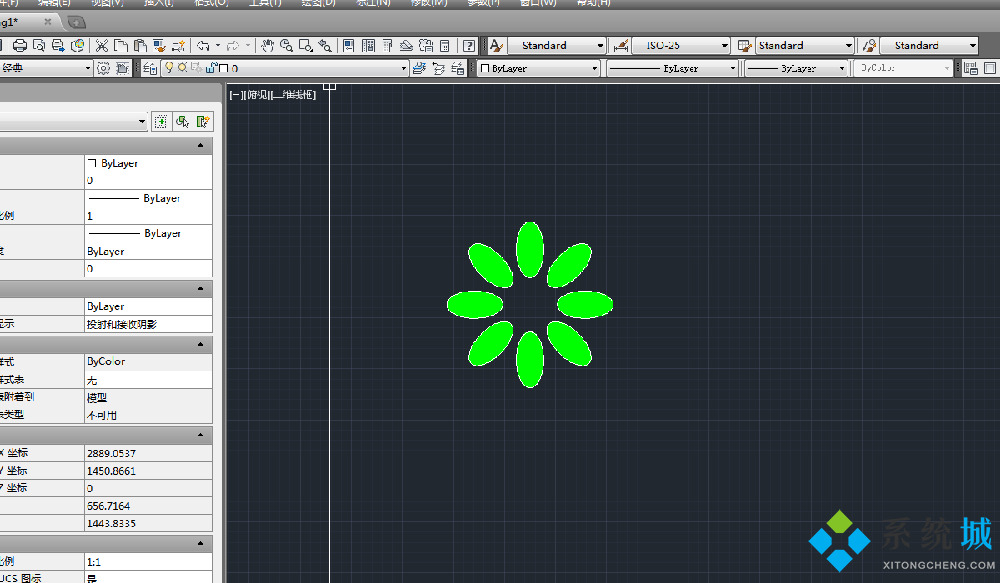Click the Text Style icon

496,45
